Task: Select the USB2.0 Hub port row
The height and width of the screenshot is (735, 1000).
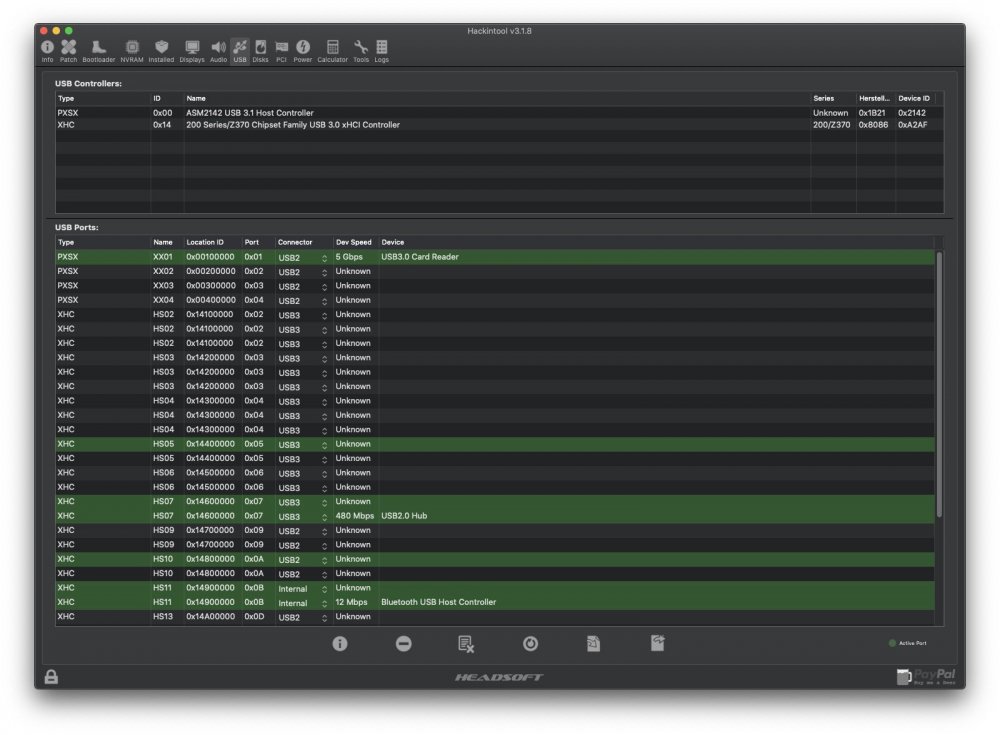Action: click(495, 516)
